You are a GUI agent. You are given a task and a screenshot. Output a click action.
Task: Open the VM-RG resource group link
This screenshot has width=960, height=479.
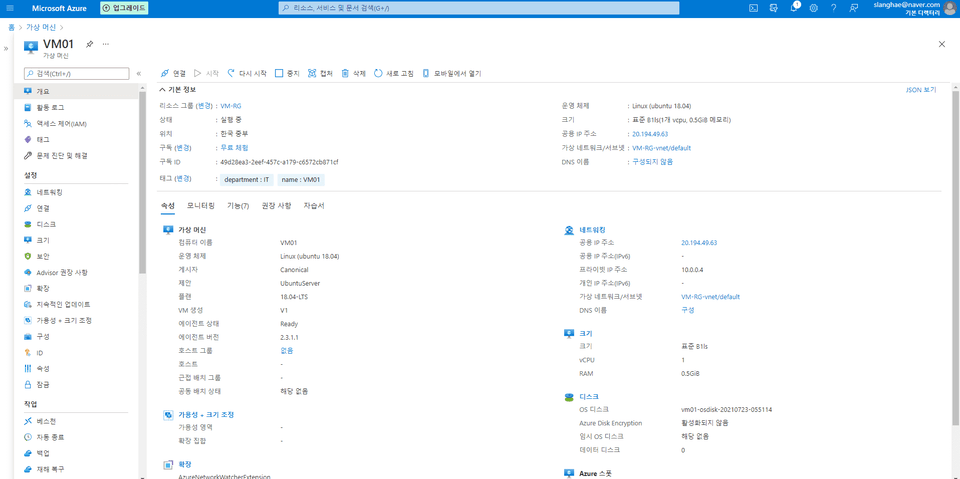231,106
